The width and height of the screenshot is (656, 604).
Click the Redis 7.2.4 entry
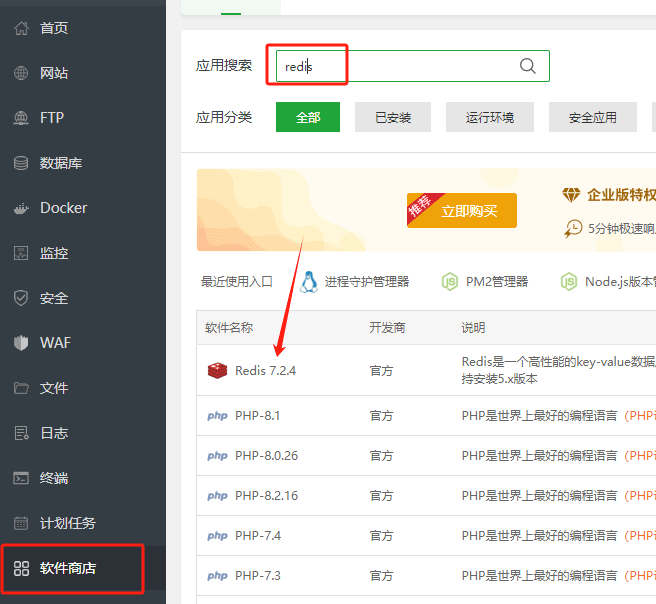[x=265, y=371]
